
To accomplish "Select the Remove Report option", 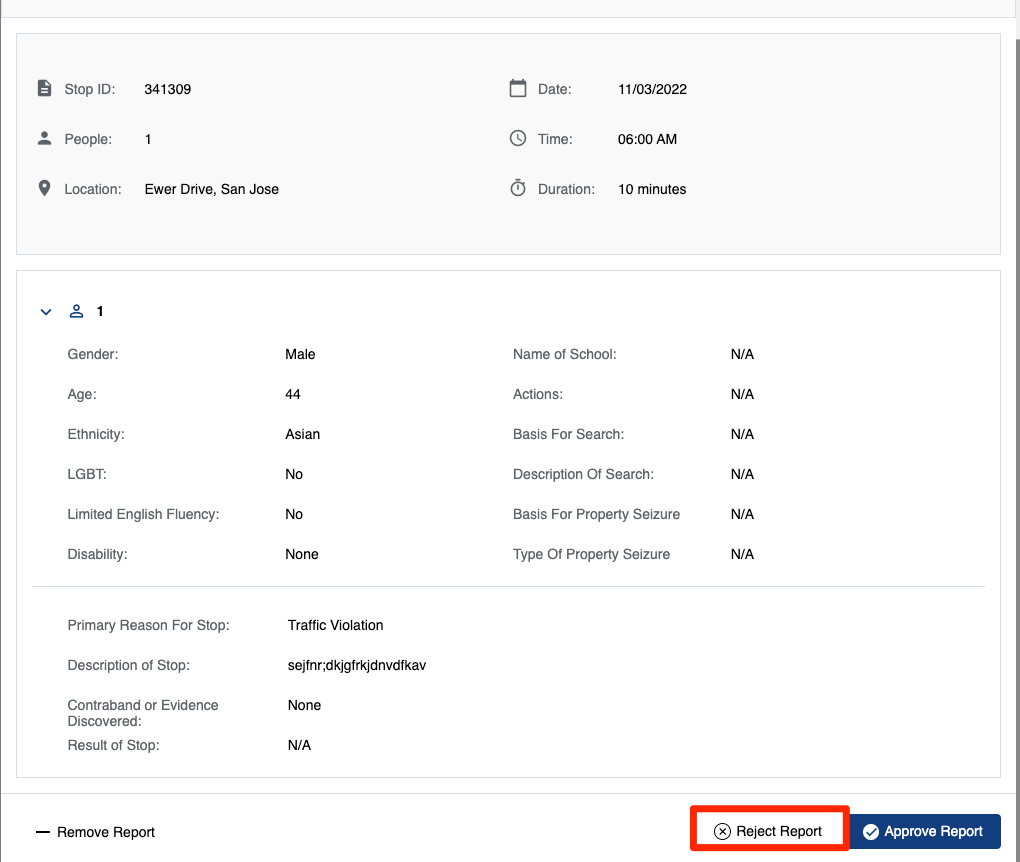I will point(95,831).
